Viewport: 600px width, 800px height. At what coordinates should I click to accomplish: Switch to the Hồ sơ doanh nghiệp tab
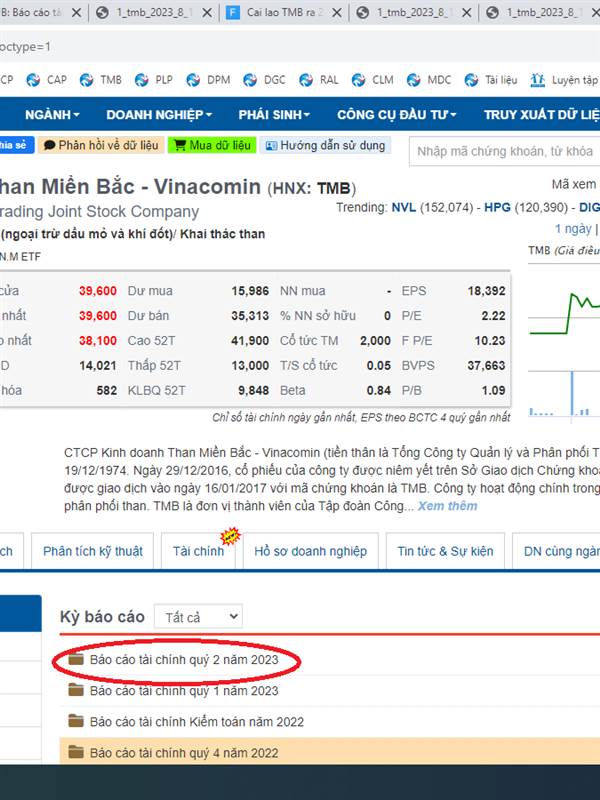click(311, 551)
